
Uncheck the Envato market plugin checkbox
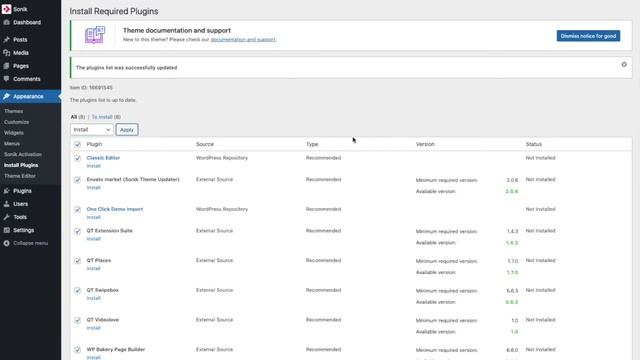77,180
